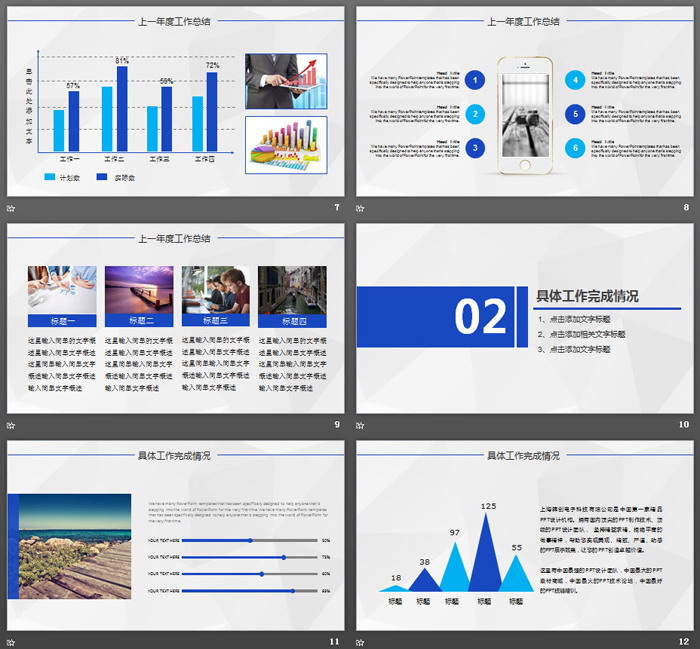Click the animation star icon under slide 10
This screenshot has height=649, width=700.
coord(360,426)
